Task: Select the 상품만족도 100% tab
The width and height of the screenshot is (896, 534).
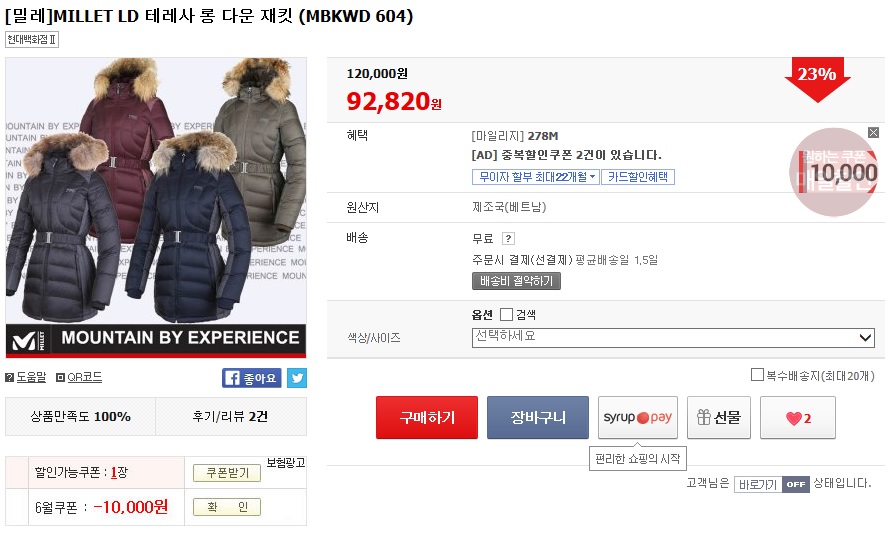Action: 81,416
